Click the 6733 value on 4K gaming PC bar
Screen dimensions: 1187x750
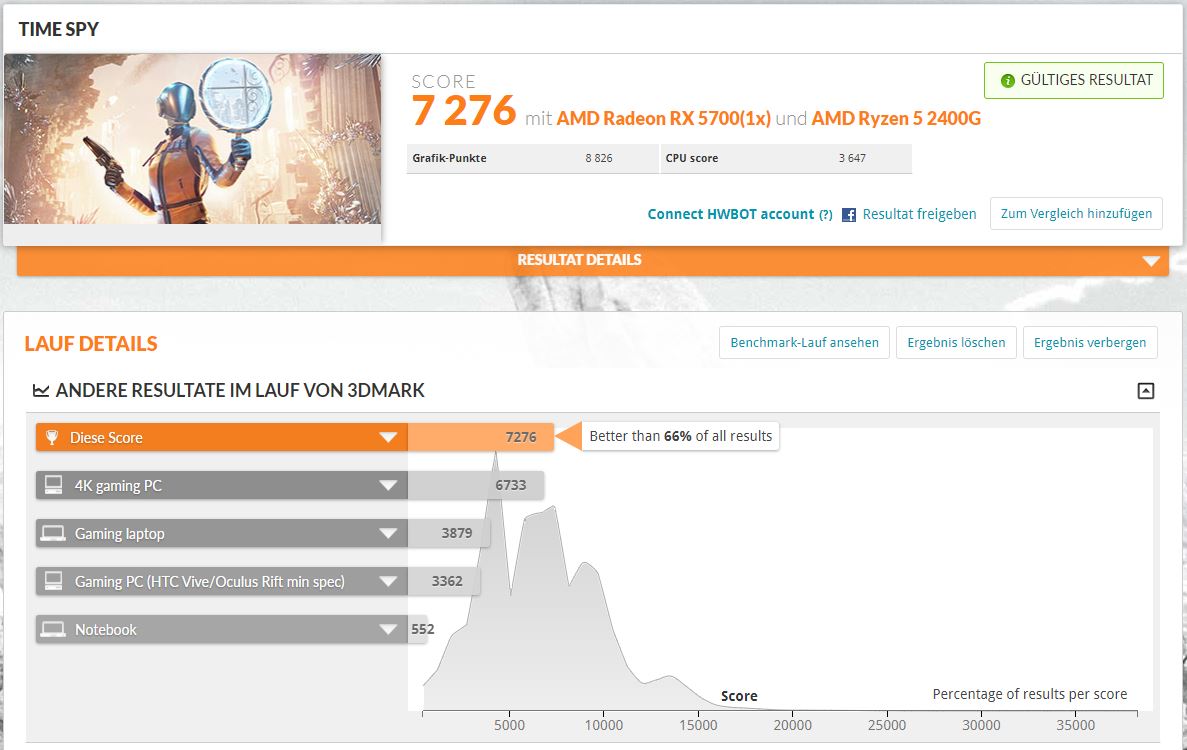(510, 485)
